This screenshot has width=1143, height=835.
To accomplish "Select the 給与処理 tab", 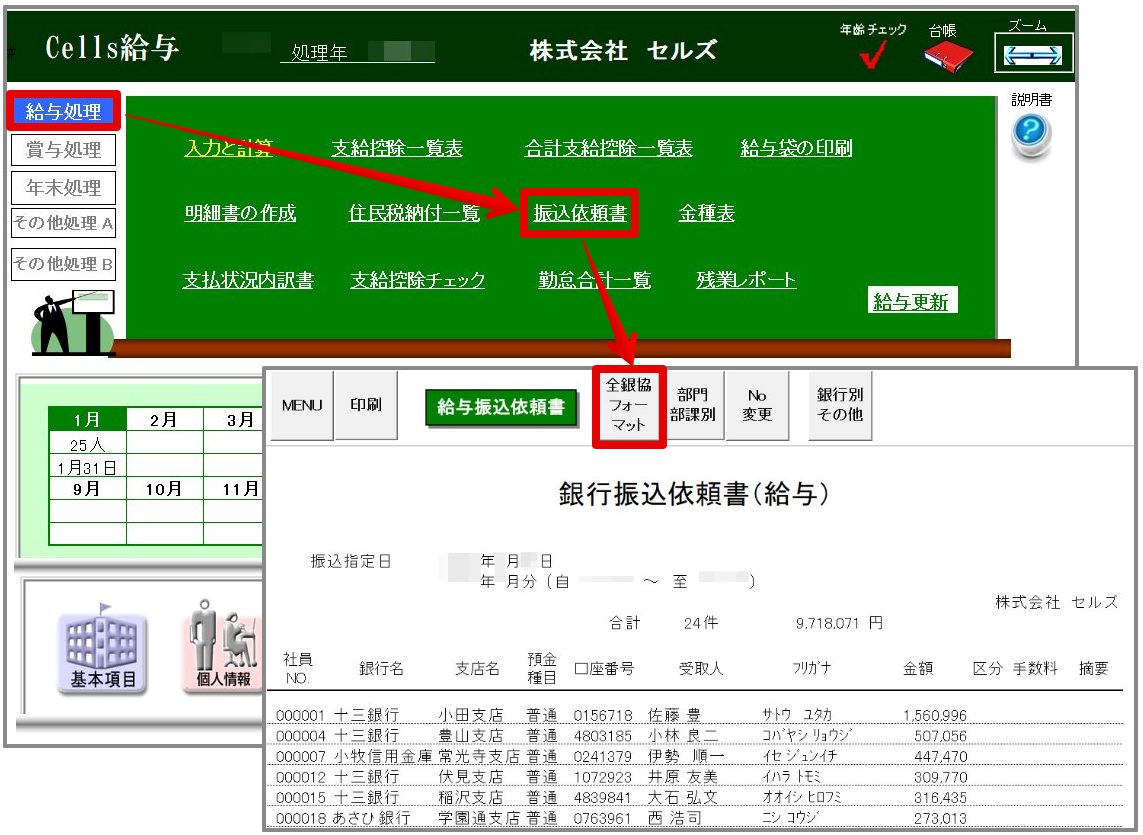I will 64,112.
